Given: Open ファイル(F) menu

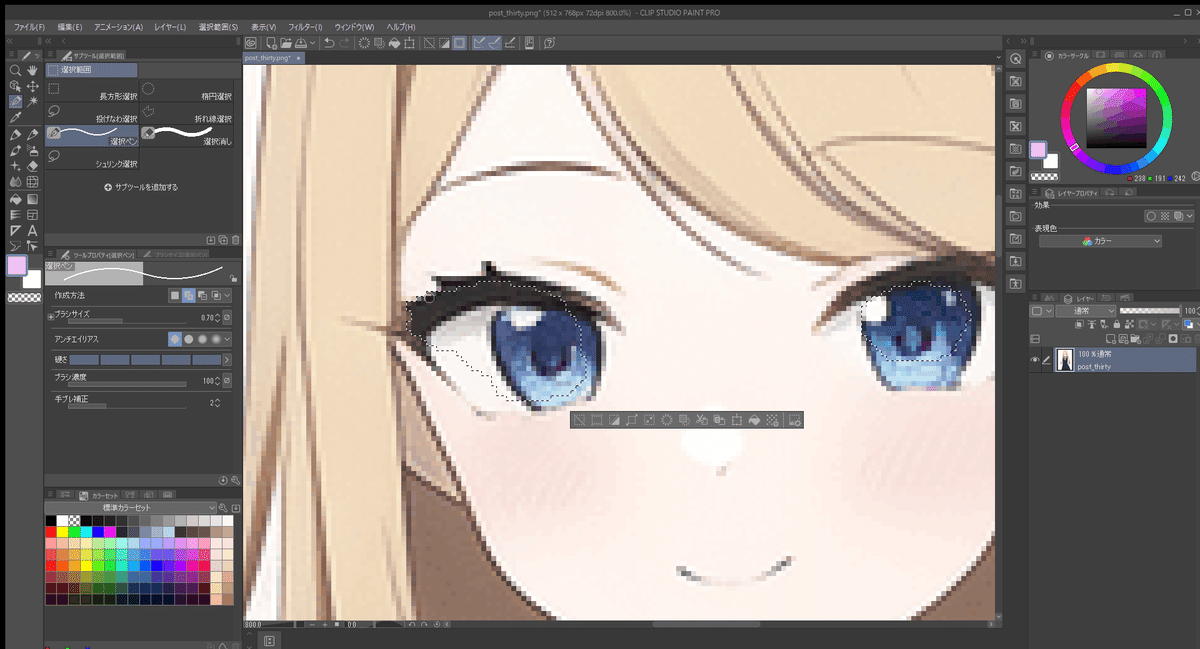Looking at the screenshot, I should [30, 26].
